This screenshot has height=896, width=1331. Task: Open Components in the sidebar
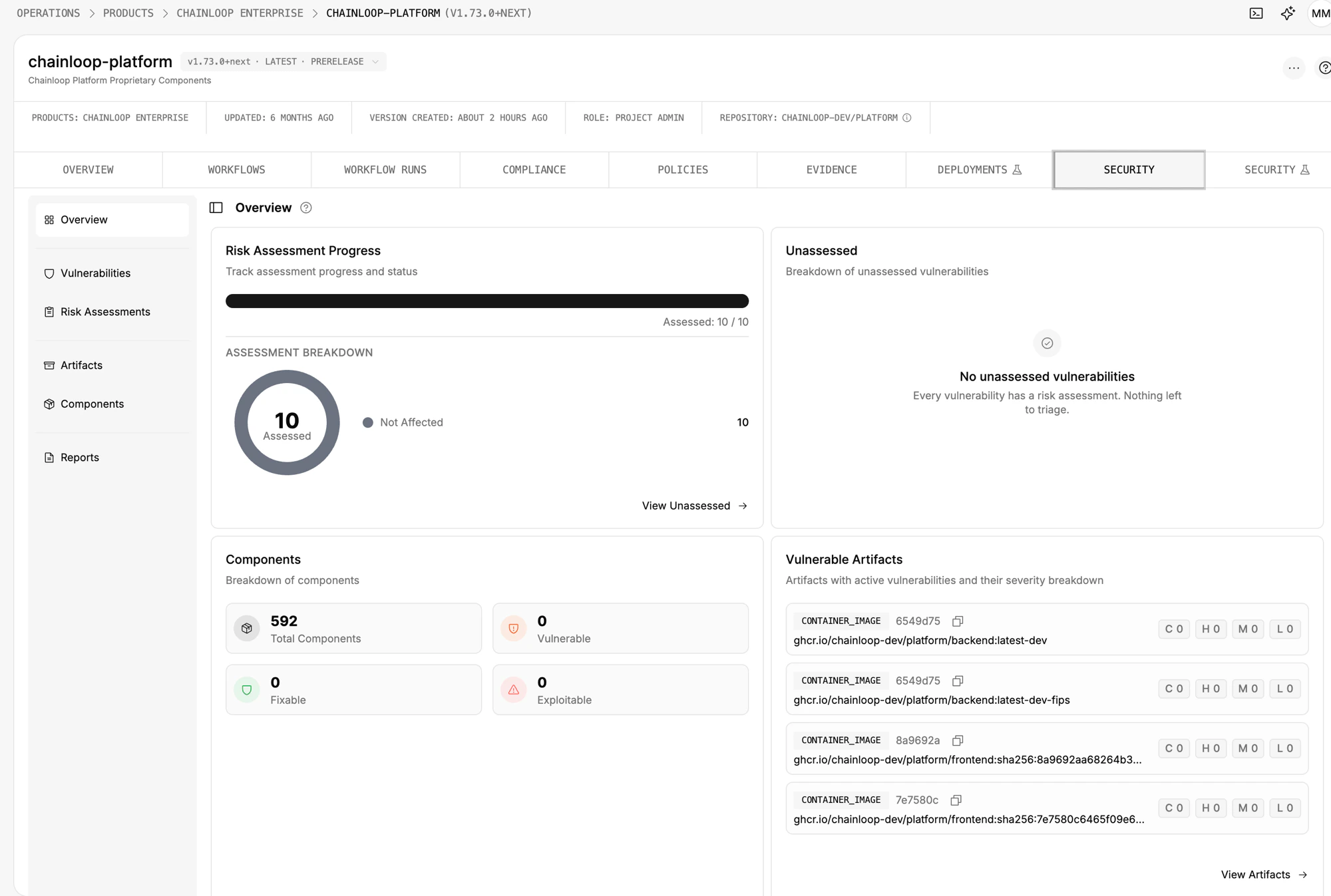click(x=112, y=404)
